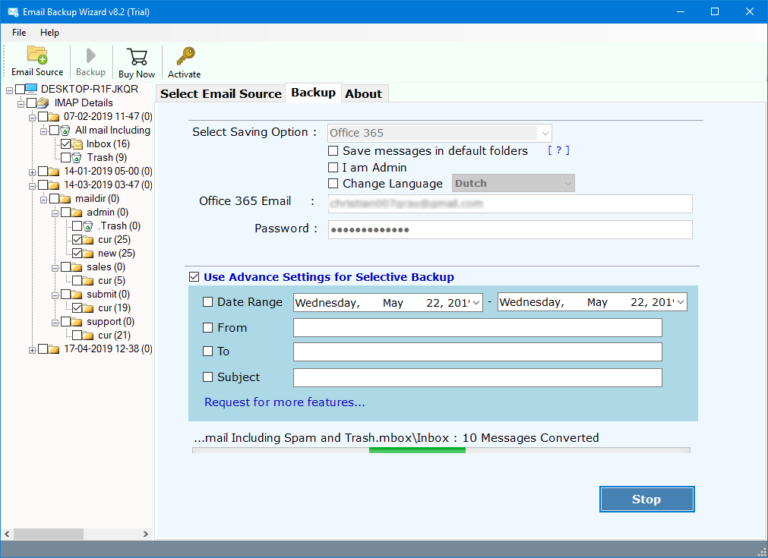
Task: Click the [ ? ] help link
Action: coord(558,150)
